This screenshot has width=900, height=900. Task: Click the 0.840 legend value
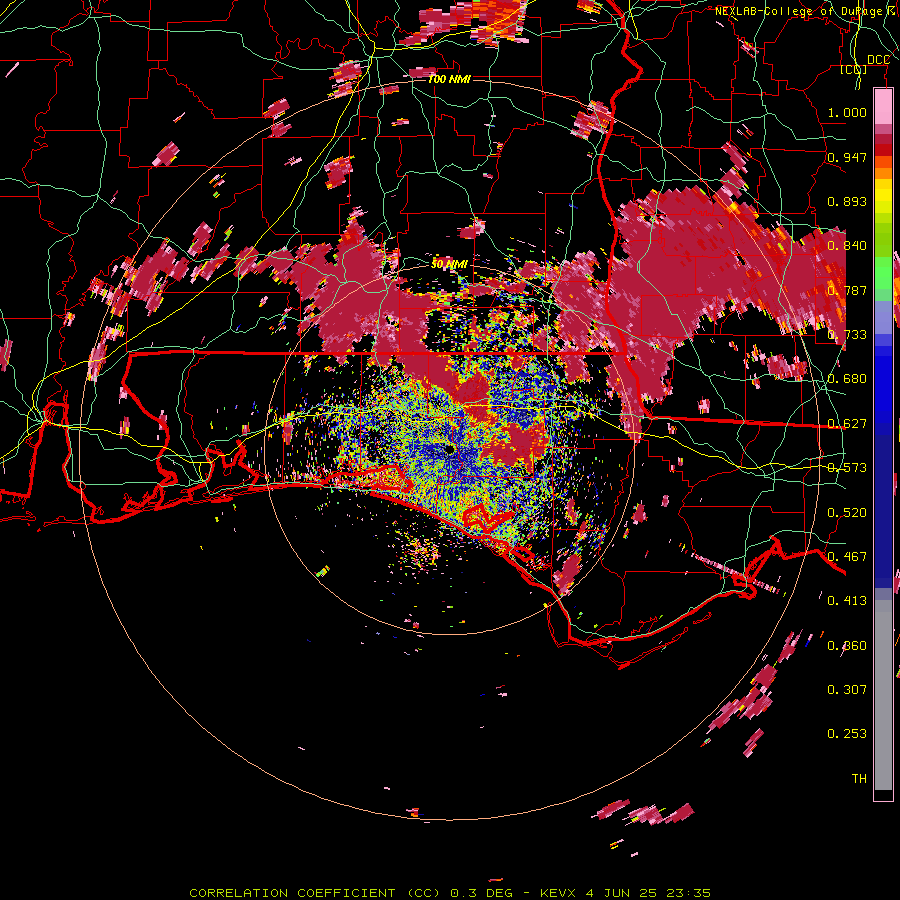(847, 246)
